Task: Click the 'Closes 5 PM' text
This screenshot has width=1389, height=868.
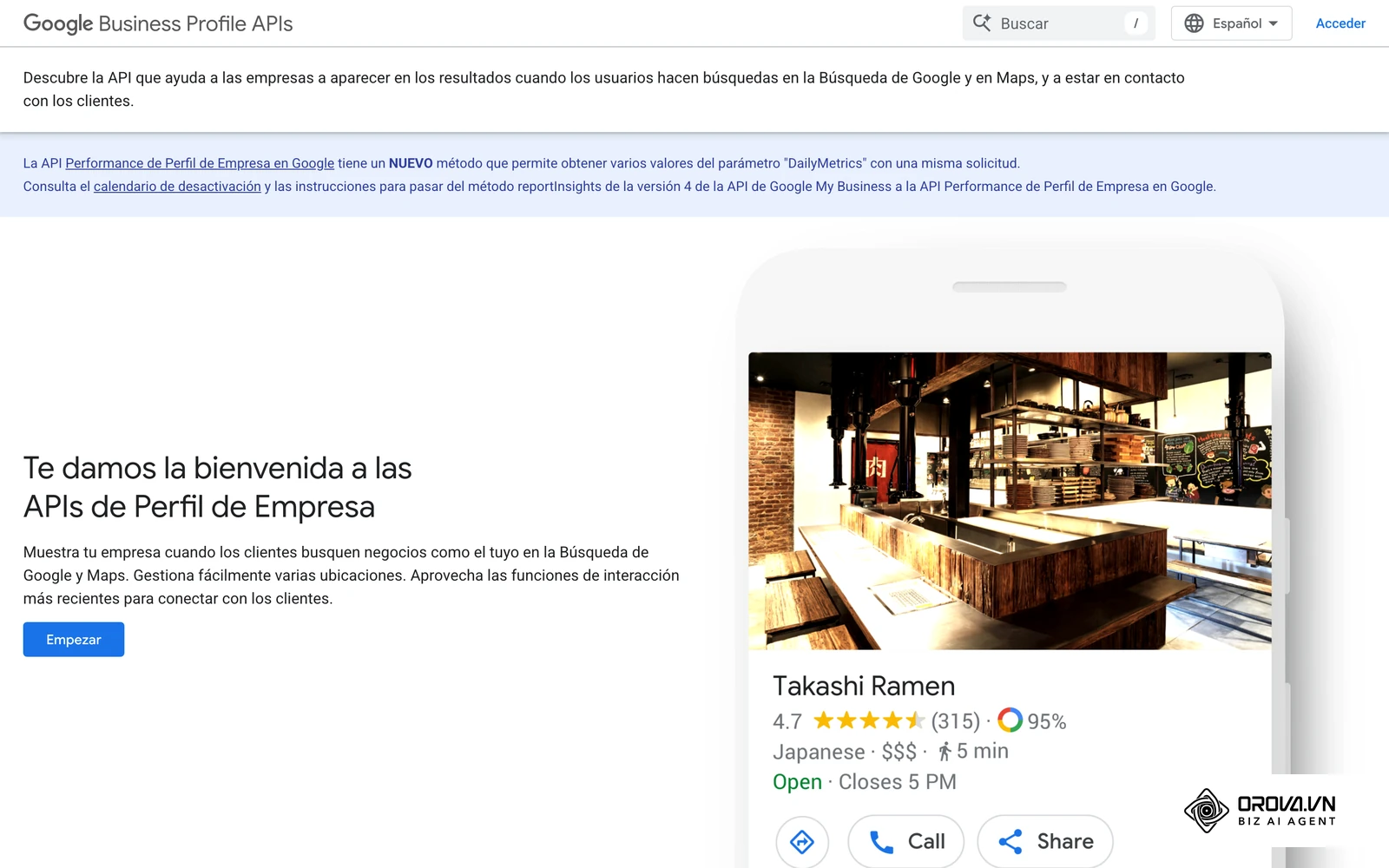Action: coord(898,782)
